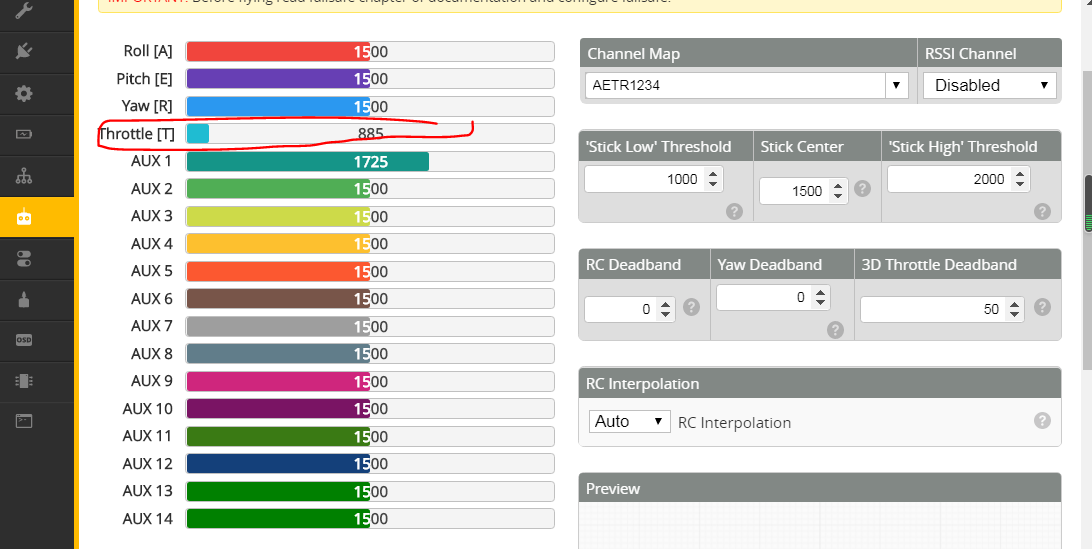Click the brown AUX 6 channel bar

tap(370, 299)
